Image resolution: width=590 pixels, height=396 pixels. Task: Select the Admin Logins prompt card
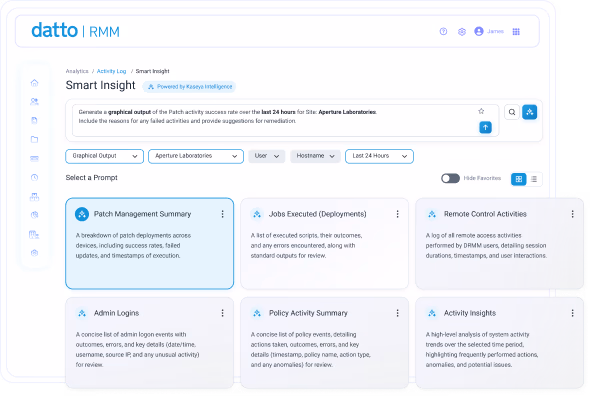(149, 343)
